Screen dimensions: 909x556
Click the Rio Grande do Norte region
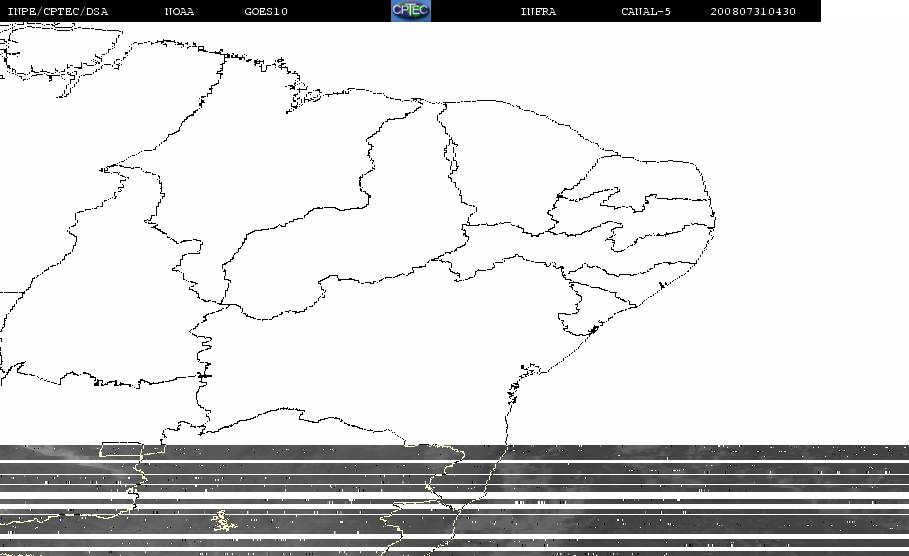click(x=661, y=180)
